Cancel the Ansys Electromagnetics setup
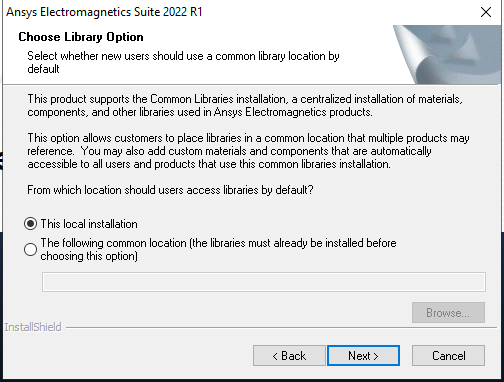Image resolution: width=504 pixels, height=382 pixels. point(448,356)
